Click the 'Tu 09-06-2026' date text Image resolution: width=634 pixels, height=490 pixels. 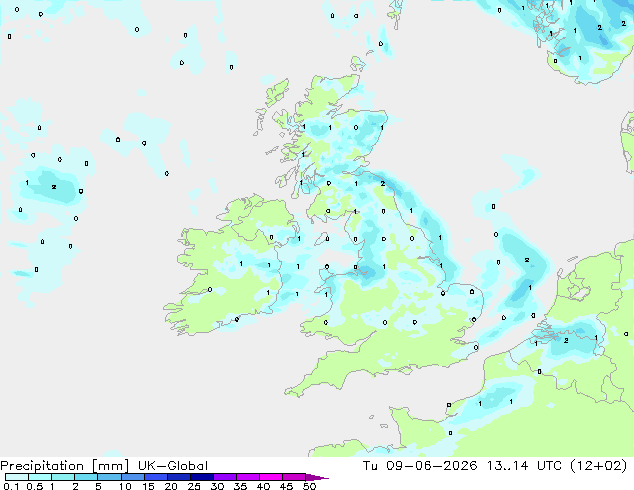coord(420,466)
